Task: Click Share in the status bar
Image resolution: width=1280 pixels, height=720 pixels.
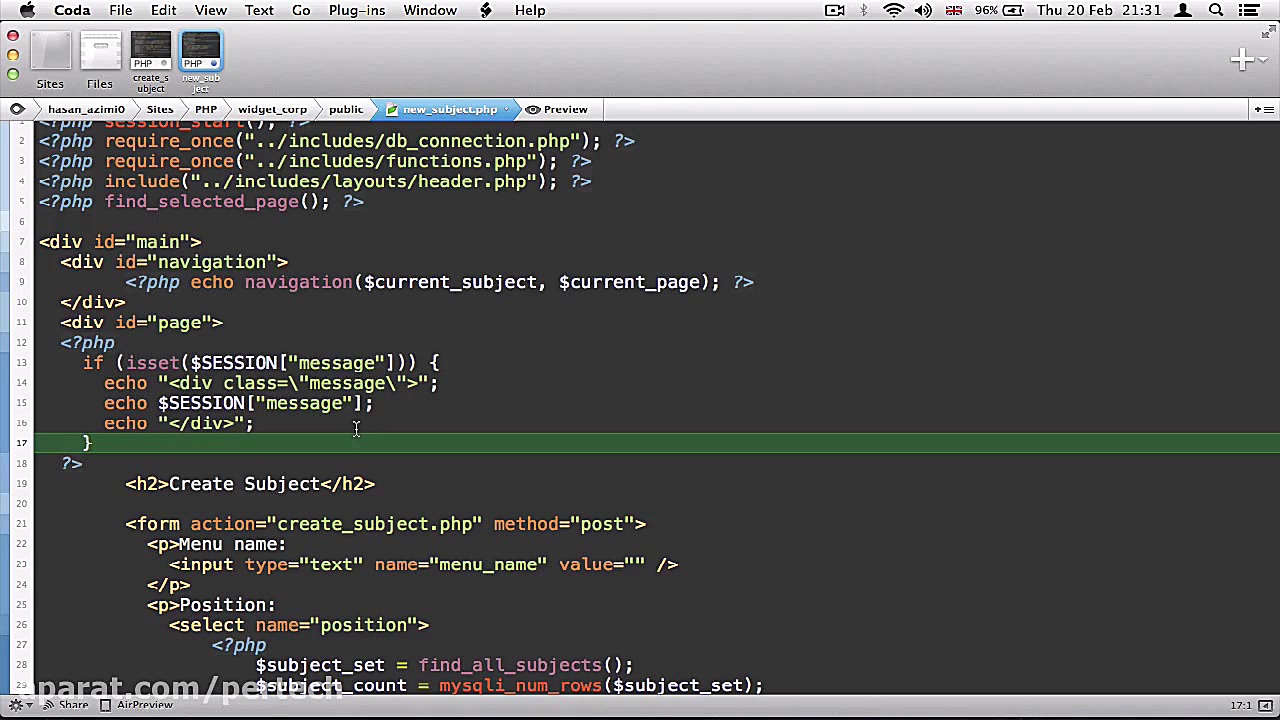Action: (65, 705)
